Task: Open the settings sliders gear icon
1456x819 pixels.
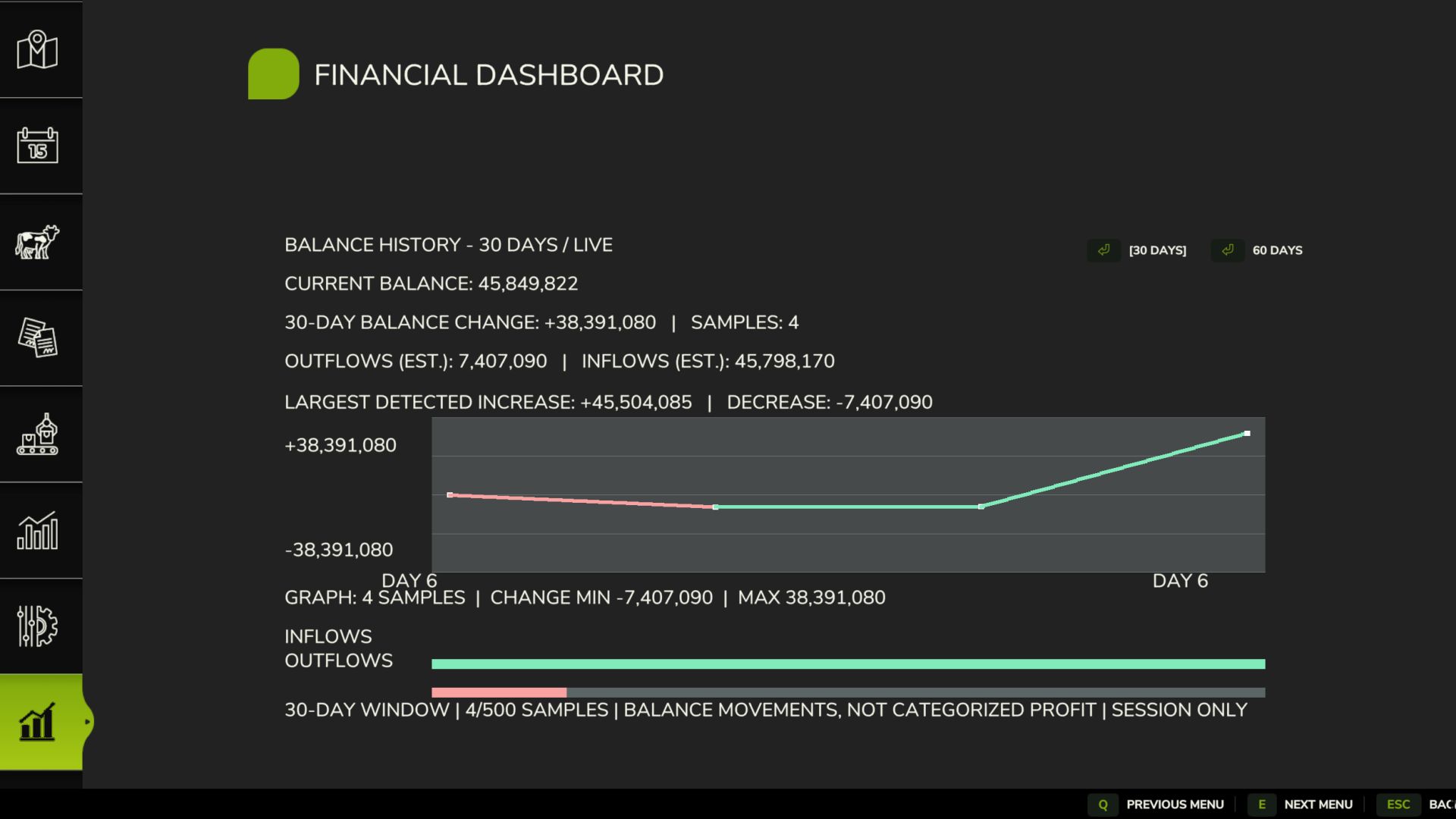Action: coord(37,626)
